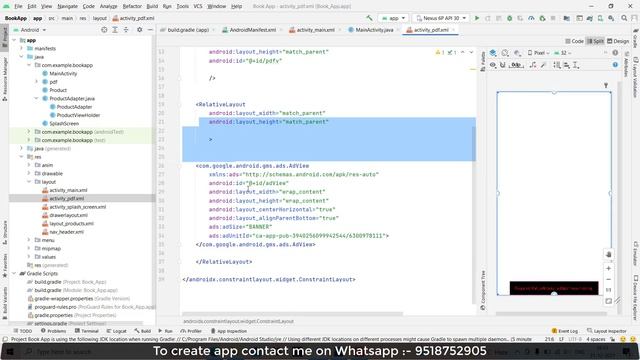Zoom in the preview with the plus button
The width and height of the screenshot is (640, 360).
[x=608, y=268]
